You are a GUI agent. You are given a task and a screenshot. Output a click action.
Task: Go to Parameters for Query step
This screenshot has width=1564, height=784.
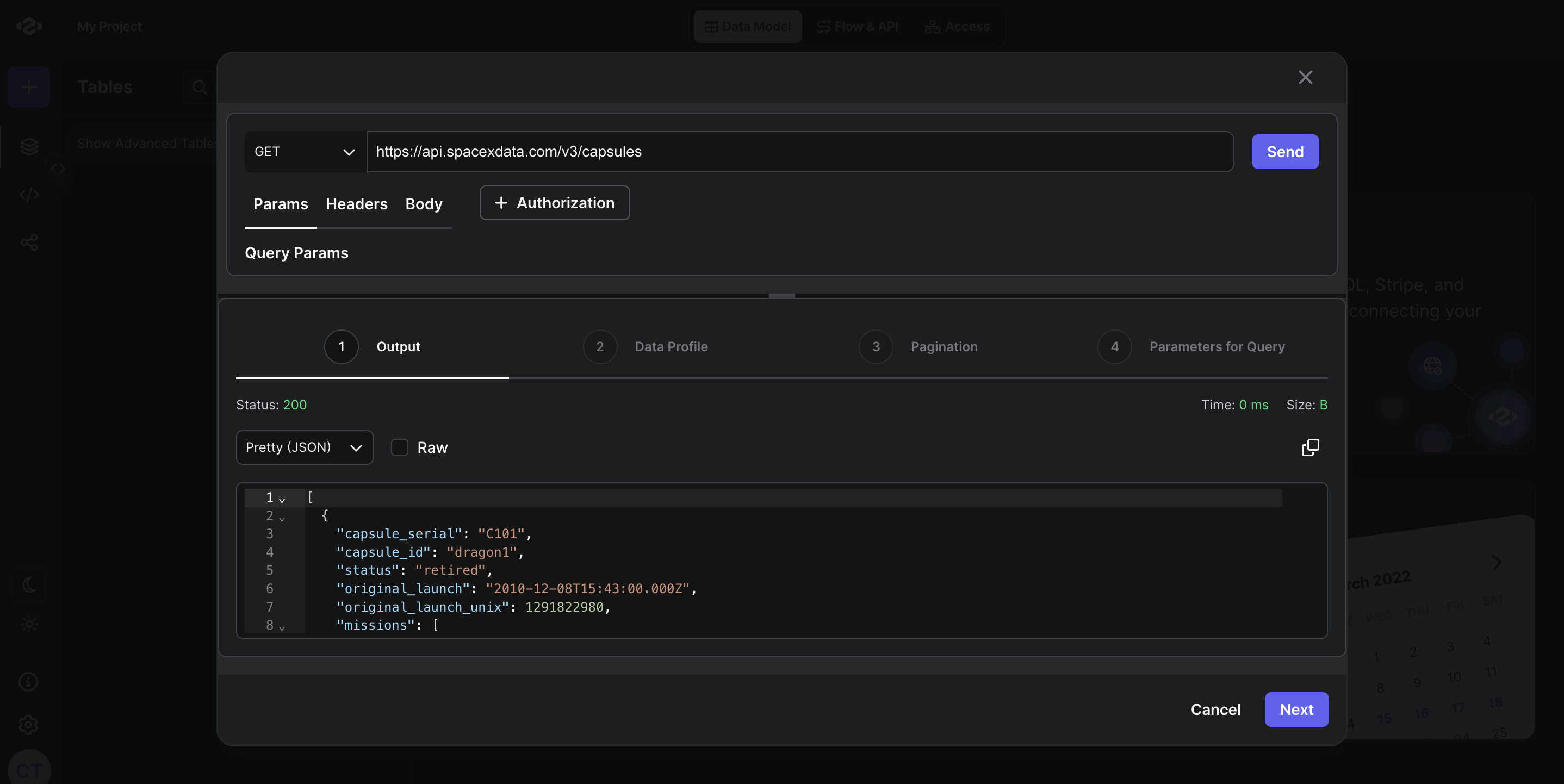tap(1191, 346)
